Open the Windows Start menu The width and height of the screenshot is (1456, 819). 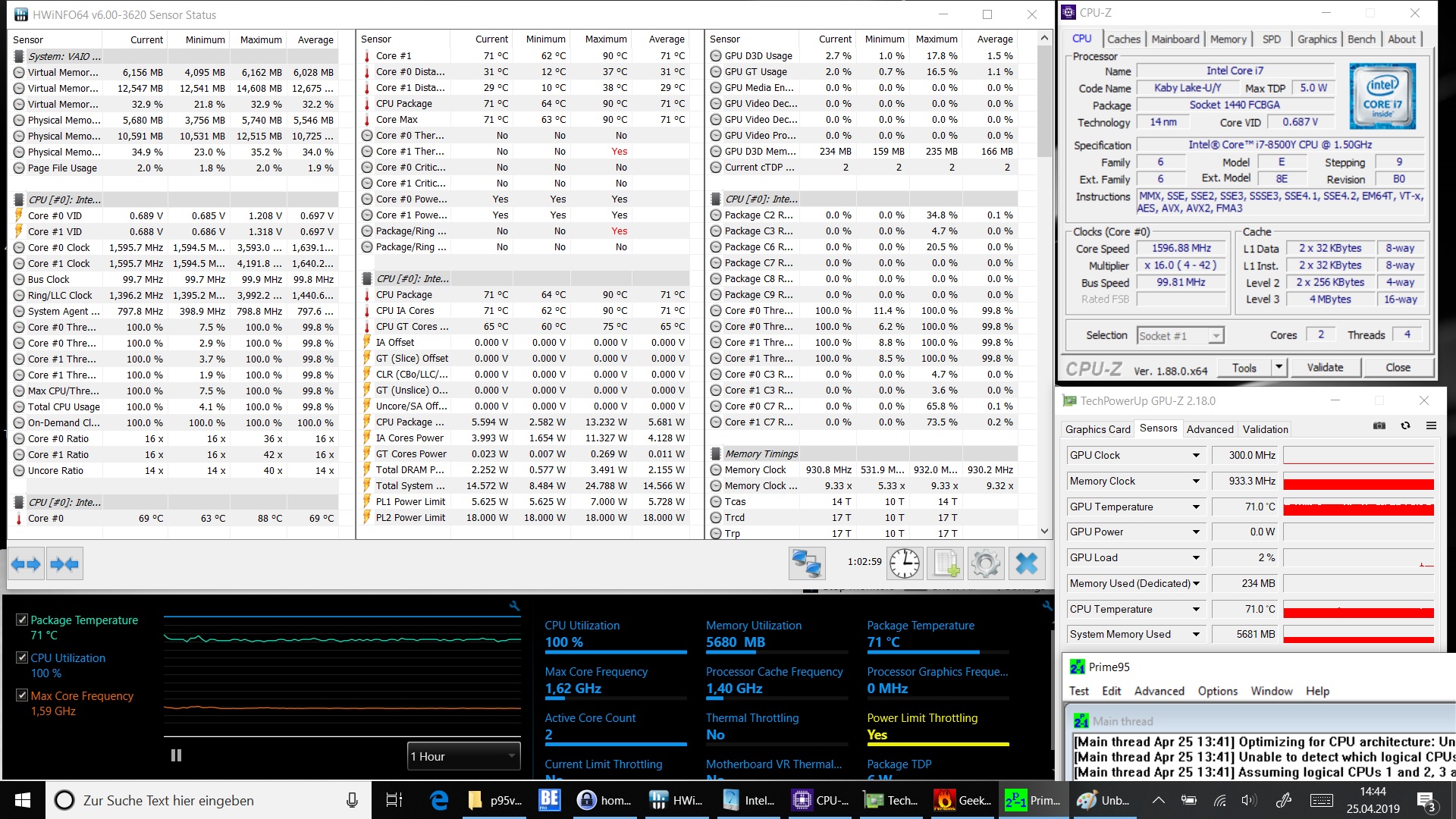click(23, 800)
